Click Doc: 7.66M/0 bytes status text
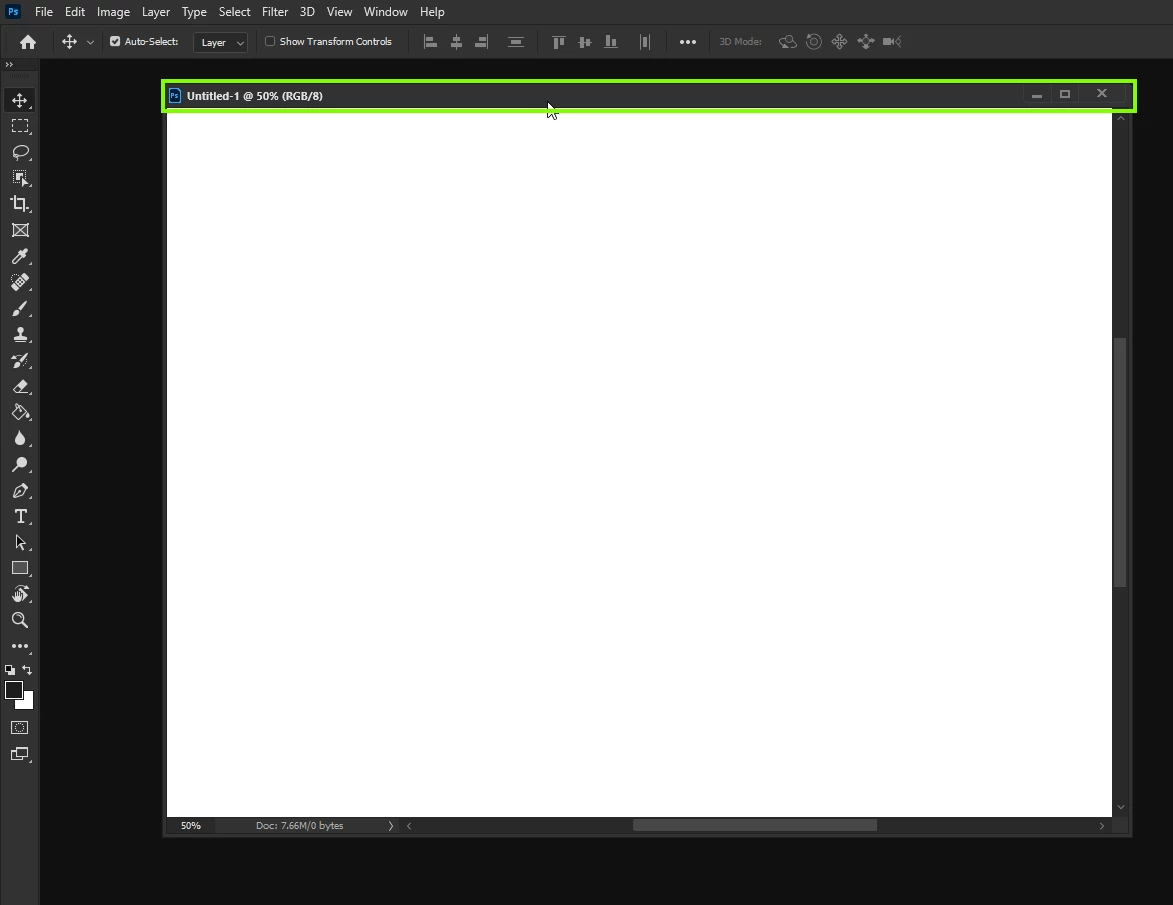The height and width of the screenshot is (905, 1173). [x=299, y=826]
